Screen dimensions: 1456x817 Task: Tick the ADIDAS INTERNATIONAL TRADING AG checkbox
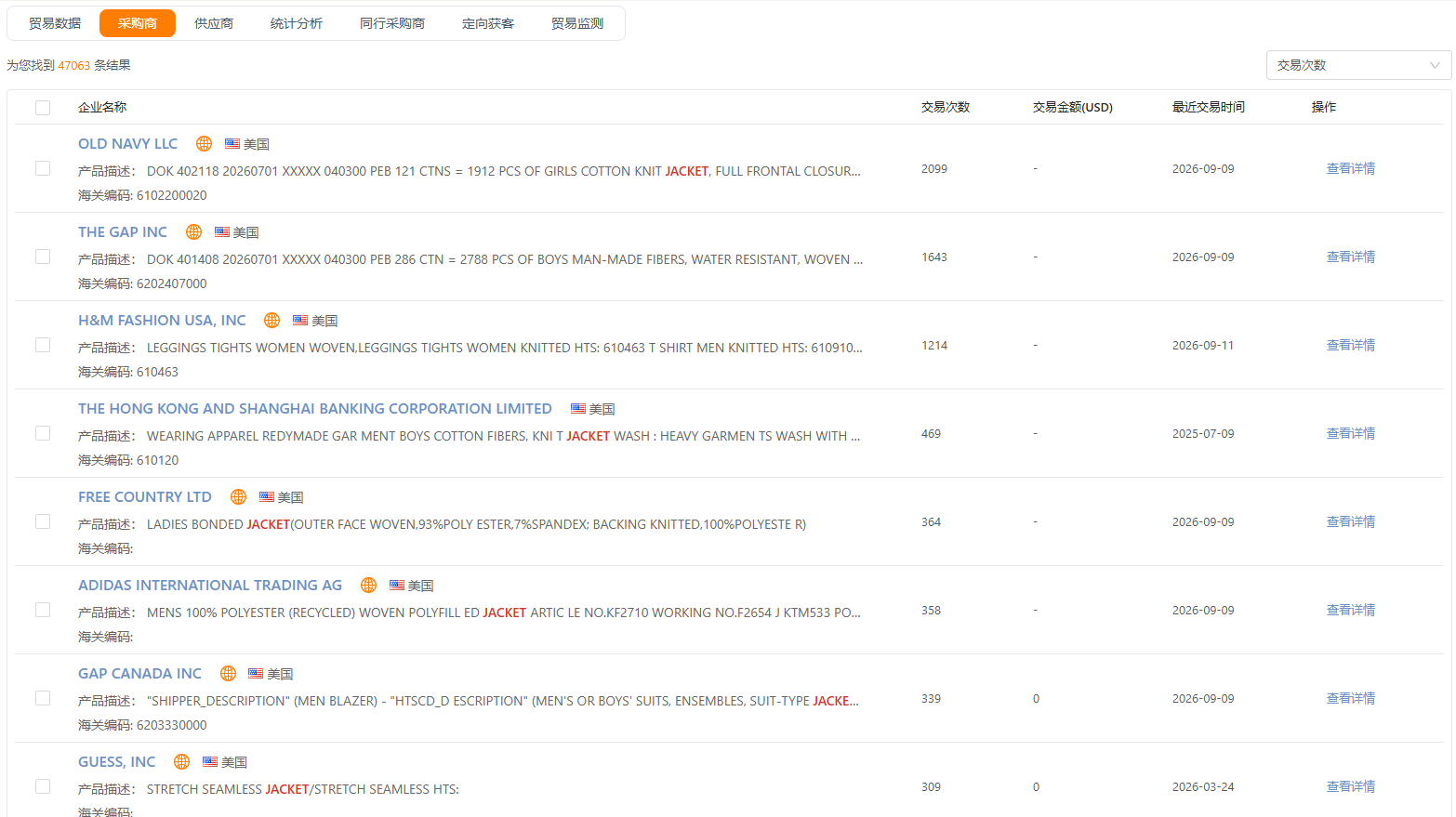(x=43, y=610)
